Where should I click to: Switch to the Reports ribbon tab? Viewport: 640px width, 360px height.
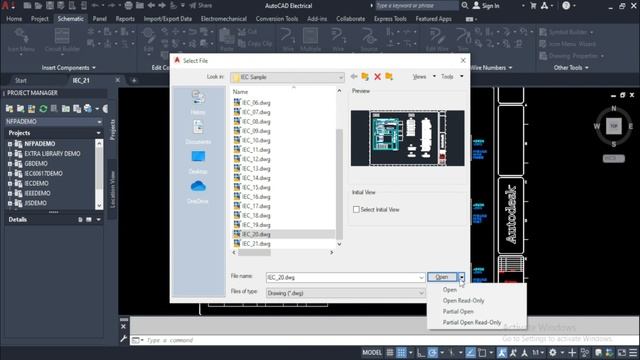(125, 19)
